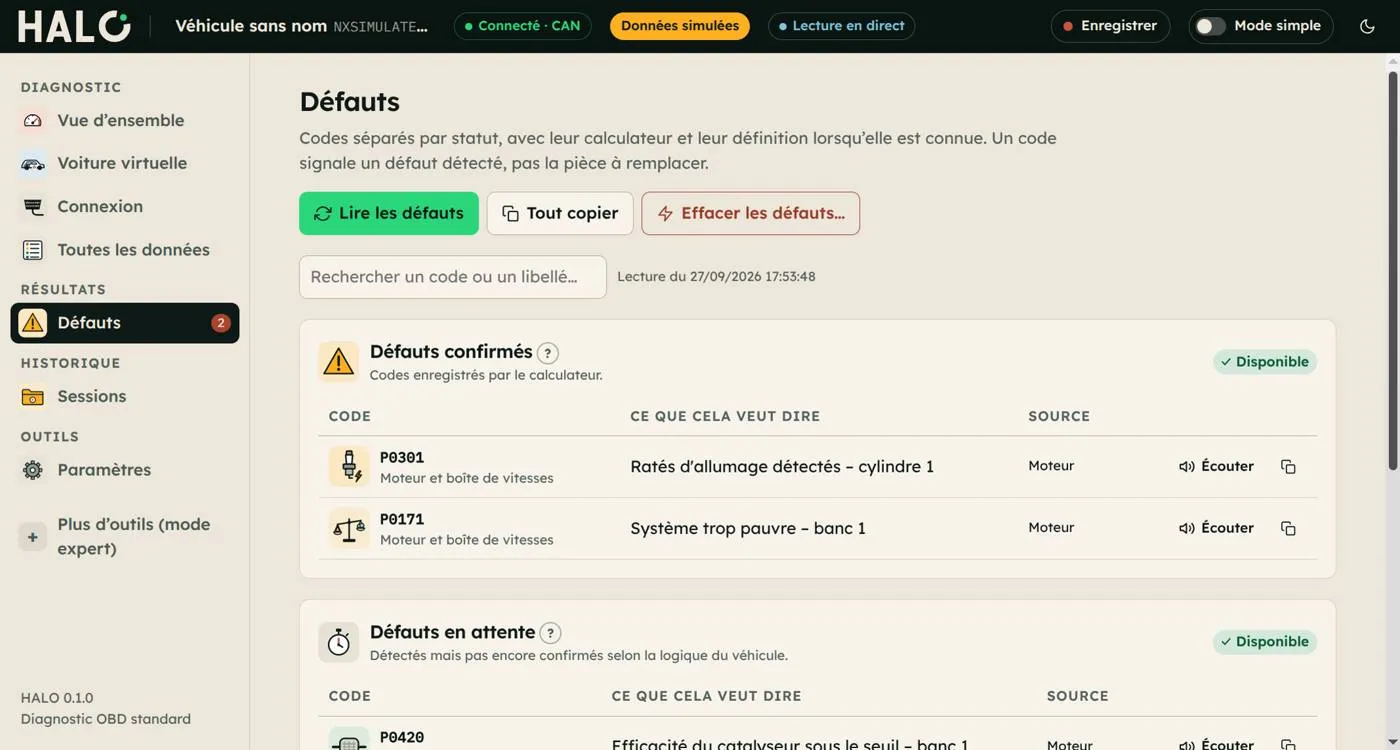Screen dimensions: 1400x750
Task: Click Effacer les défauts button
Action: (751, 213)
